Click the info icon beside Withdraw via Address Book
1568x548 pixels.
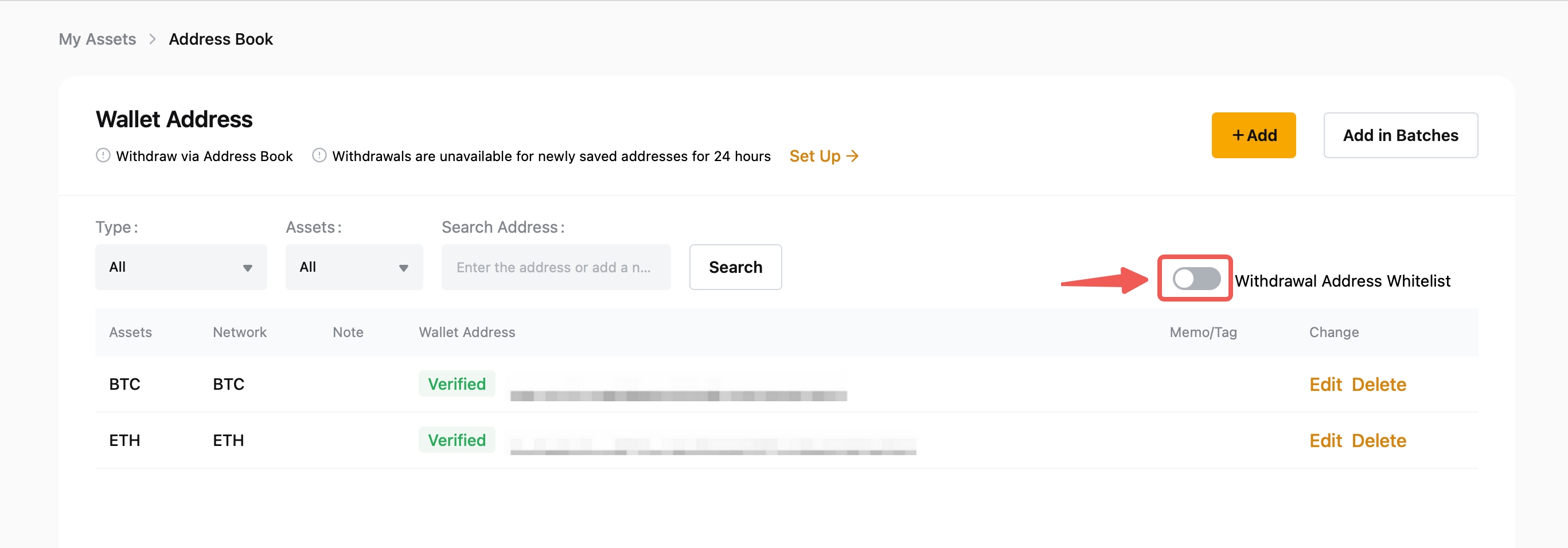click(103, 156)
